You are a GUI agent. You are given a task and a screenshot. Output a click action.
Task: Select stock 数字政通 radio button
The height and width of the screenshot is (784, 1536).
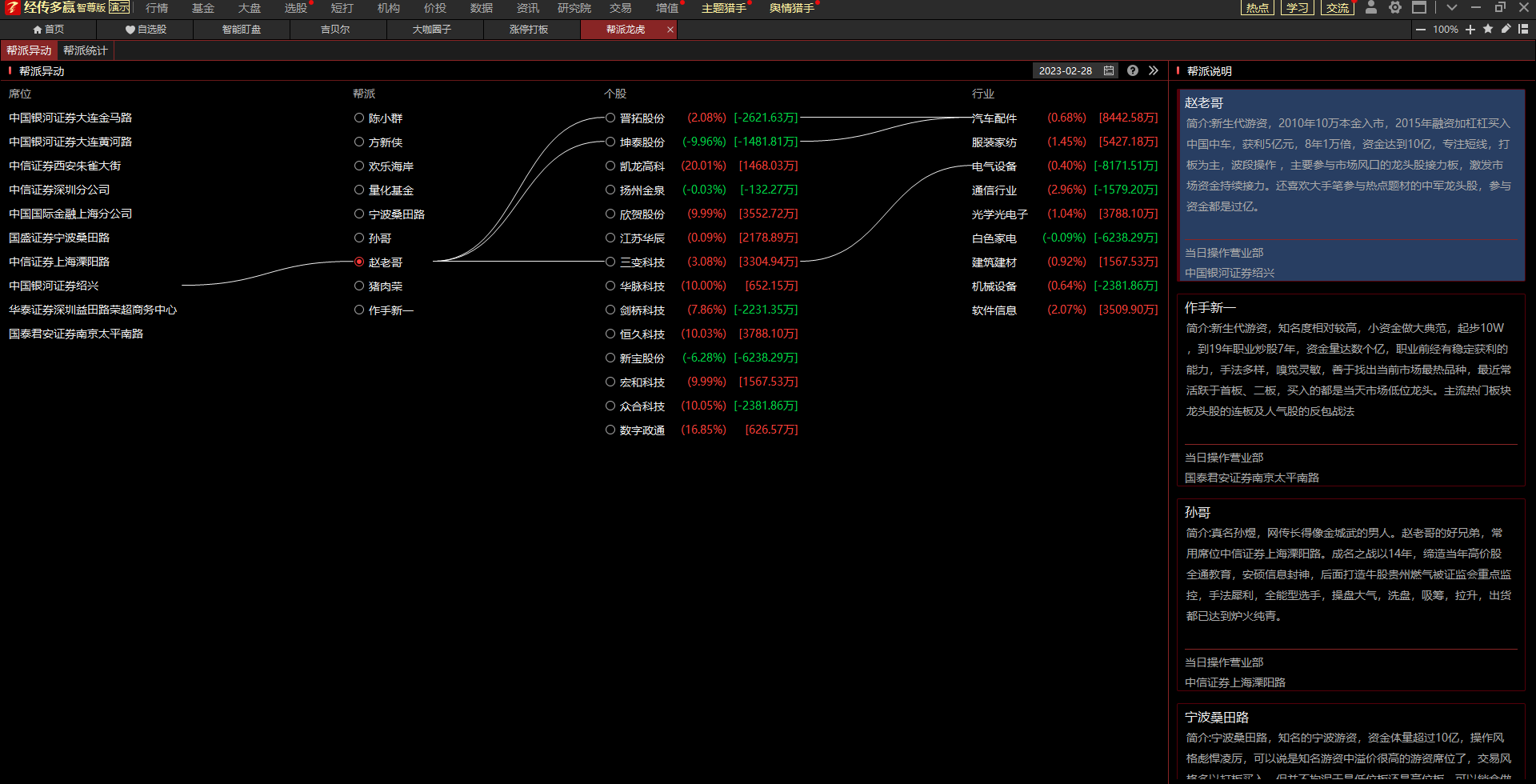pyautogui.click(x=610, y=430)
